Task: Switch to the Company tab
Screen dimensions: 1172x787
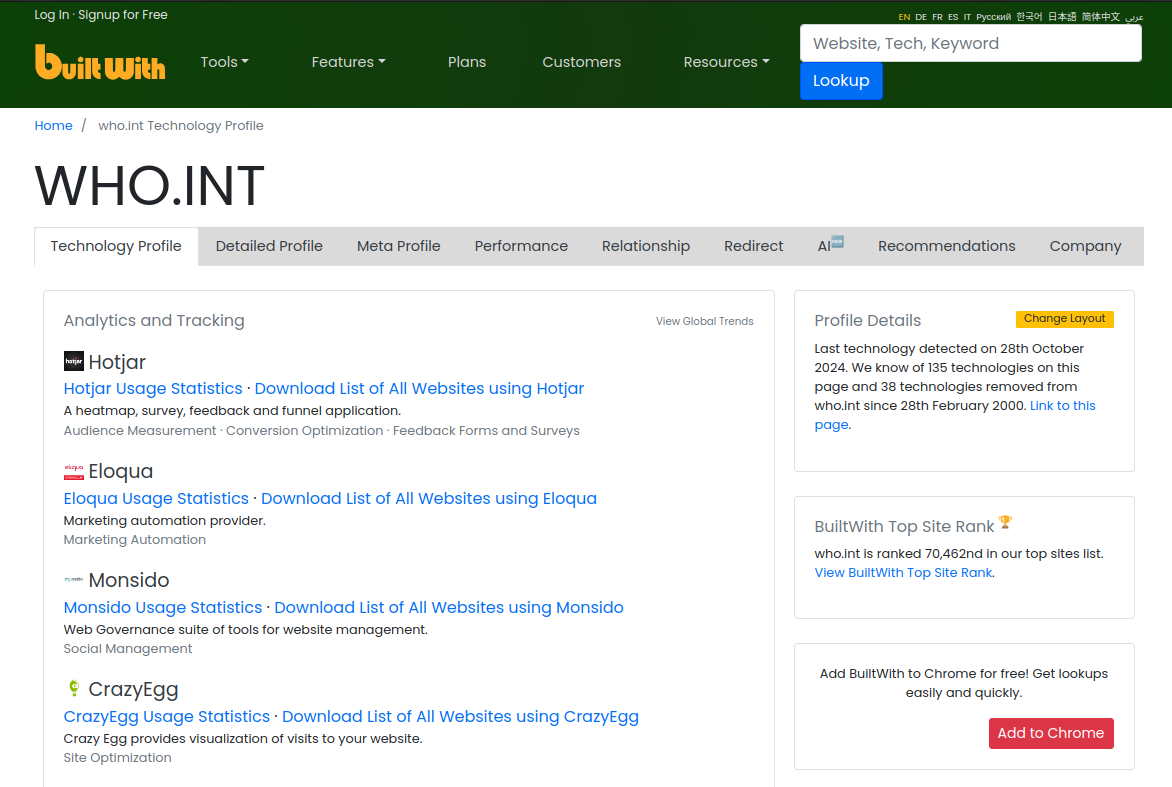Action: (1085, 246)
